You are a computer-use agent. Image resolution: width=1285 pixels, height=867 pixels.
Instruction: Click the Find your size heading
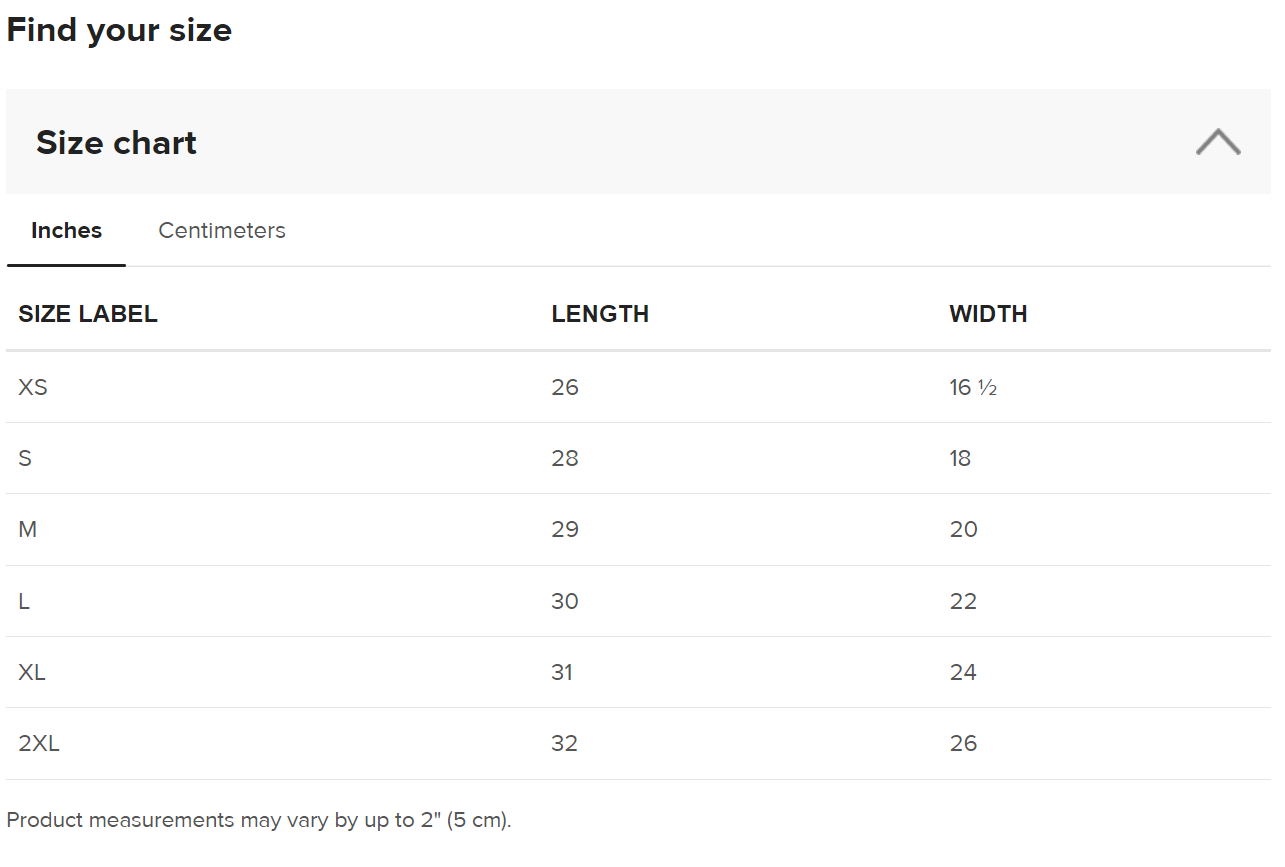119,30
